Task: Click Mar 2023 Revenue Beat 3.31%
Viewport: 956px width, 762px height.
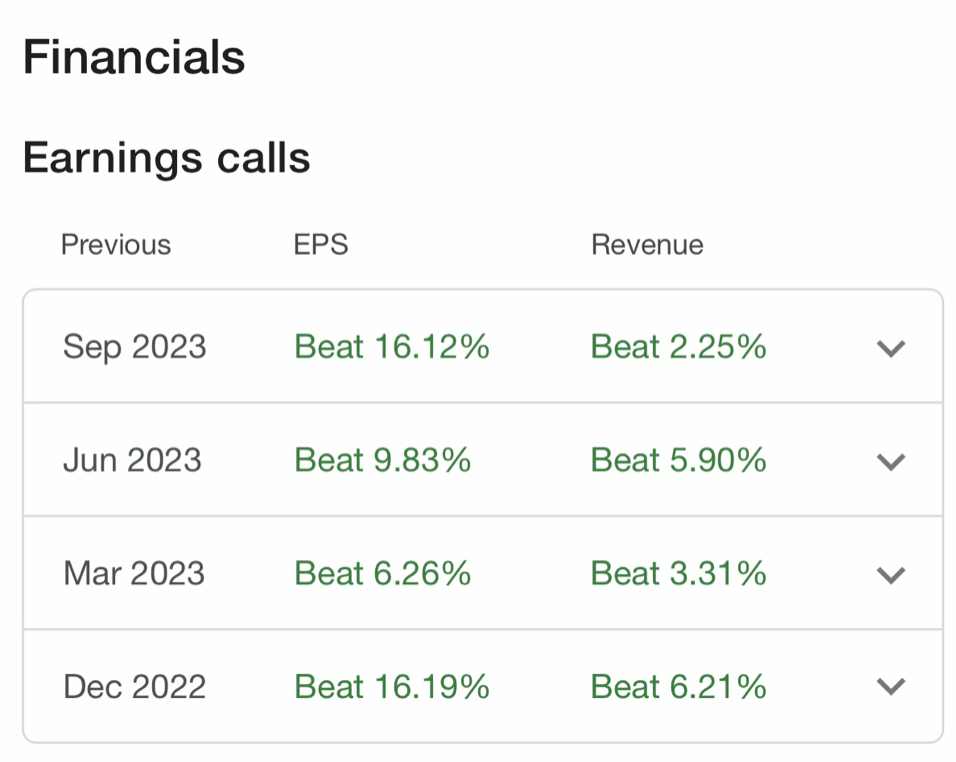Action: pos(678,573)
